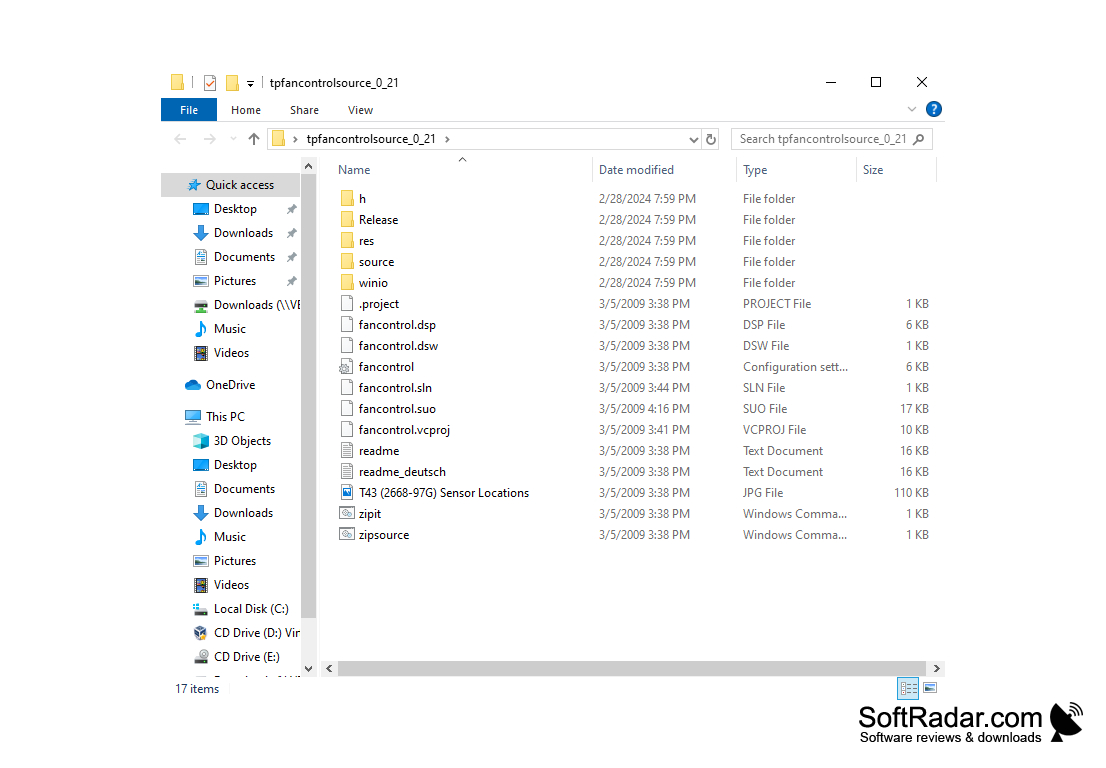This screenshot has height=768, width=1106.
Task: Click the horizontal scrollbar right arrow
Action: tap(937, 667)
